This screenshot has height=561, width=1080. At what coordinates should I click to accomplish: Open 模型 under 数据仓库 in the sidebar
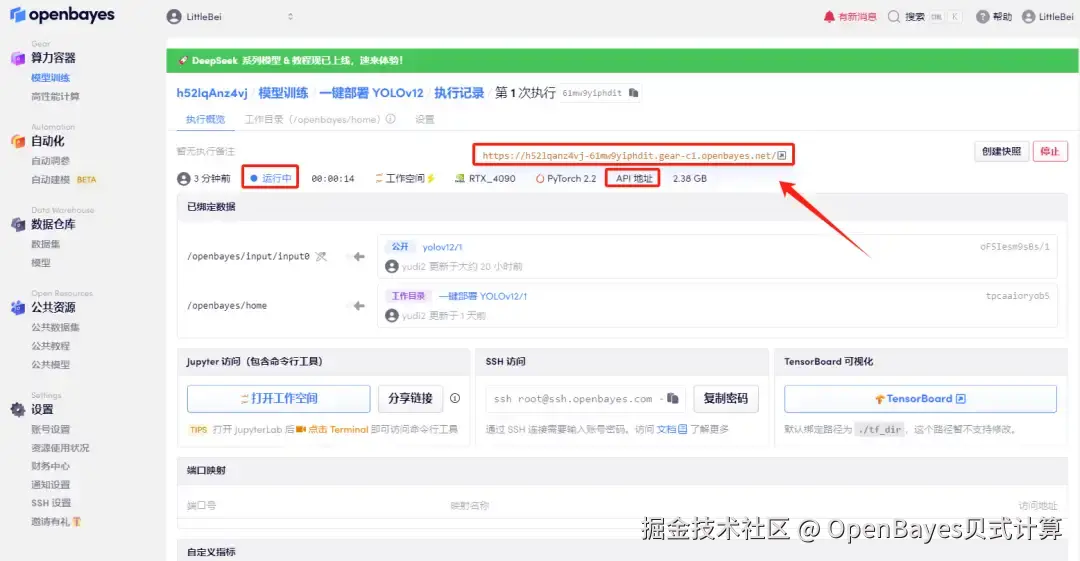(x=41, y=263)
